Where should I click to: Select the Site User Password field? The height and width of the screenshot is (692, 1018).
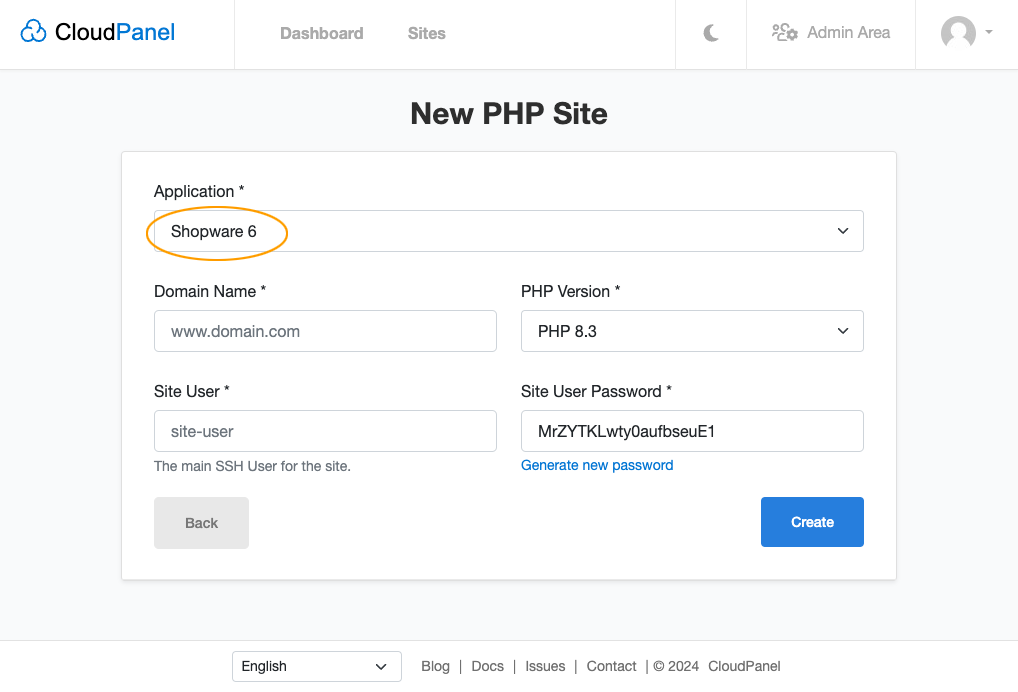(x=692, y=431)
